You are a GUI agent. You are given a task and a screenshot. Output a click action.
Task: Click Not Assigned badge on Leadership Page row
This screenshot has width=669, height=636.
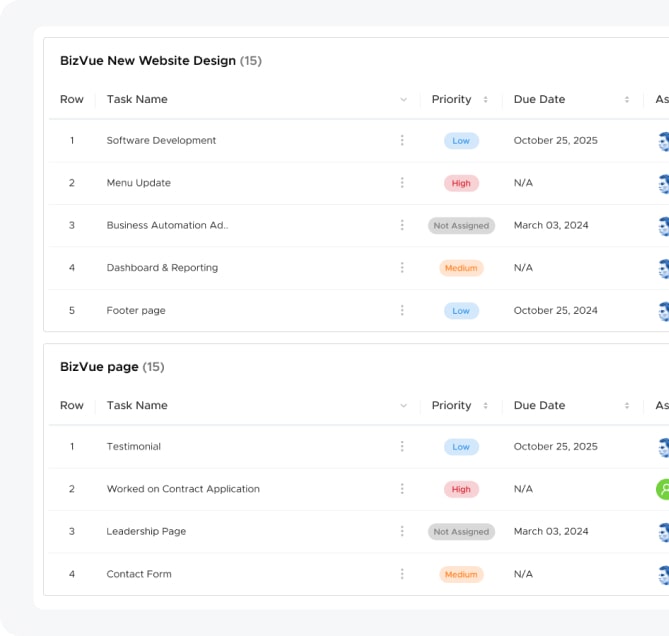pos(461,532)
